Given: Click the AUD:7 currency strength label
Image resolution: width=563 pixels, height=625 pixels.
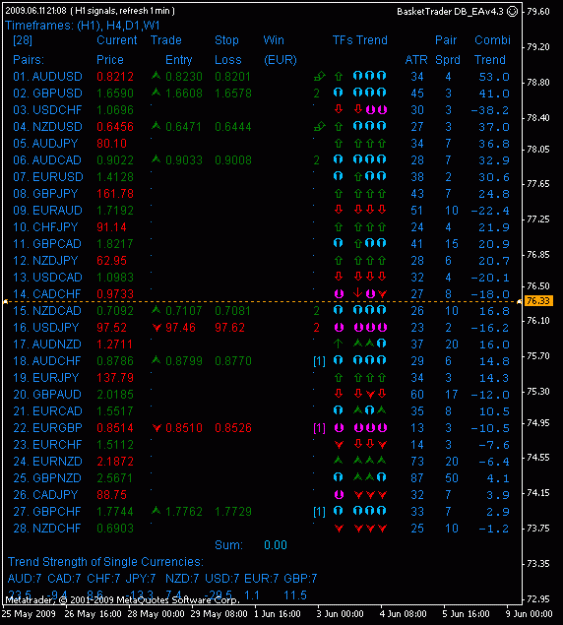Looking at the screenshot, I should click(24, 579).
